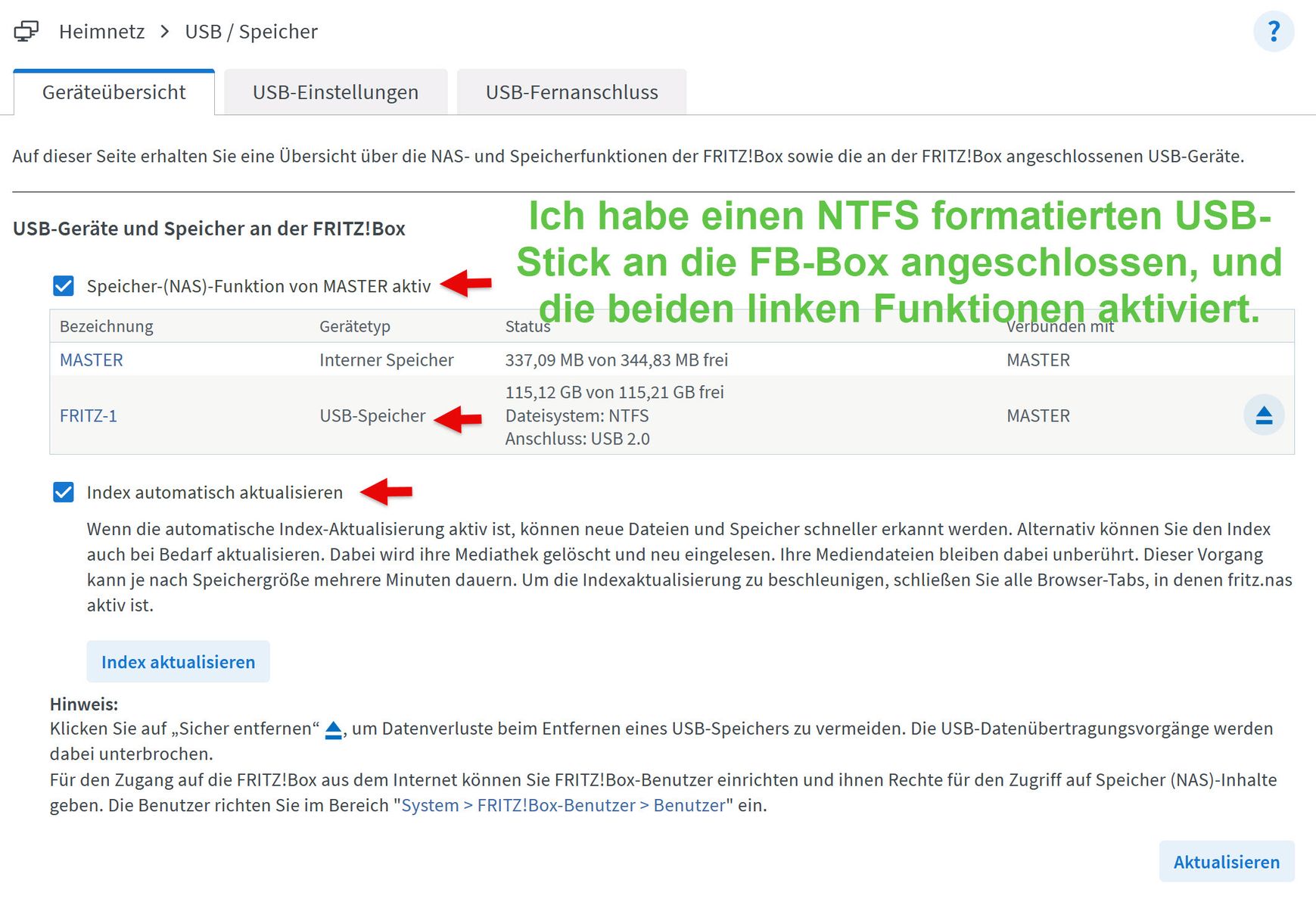Uncheck Index automatisch aktualisieren

[x=64, y=493]
